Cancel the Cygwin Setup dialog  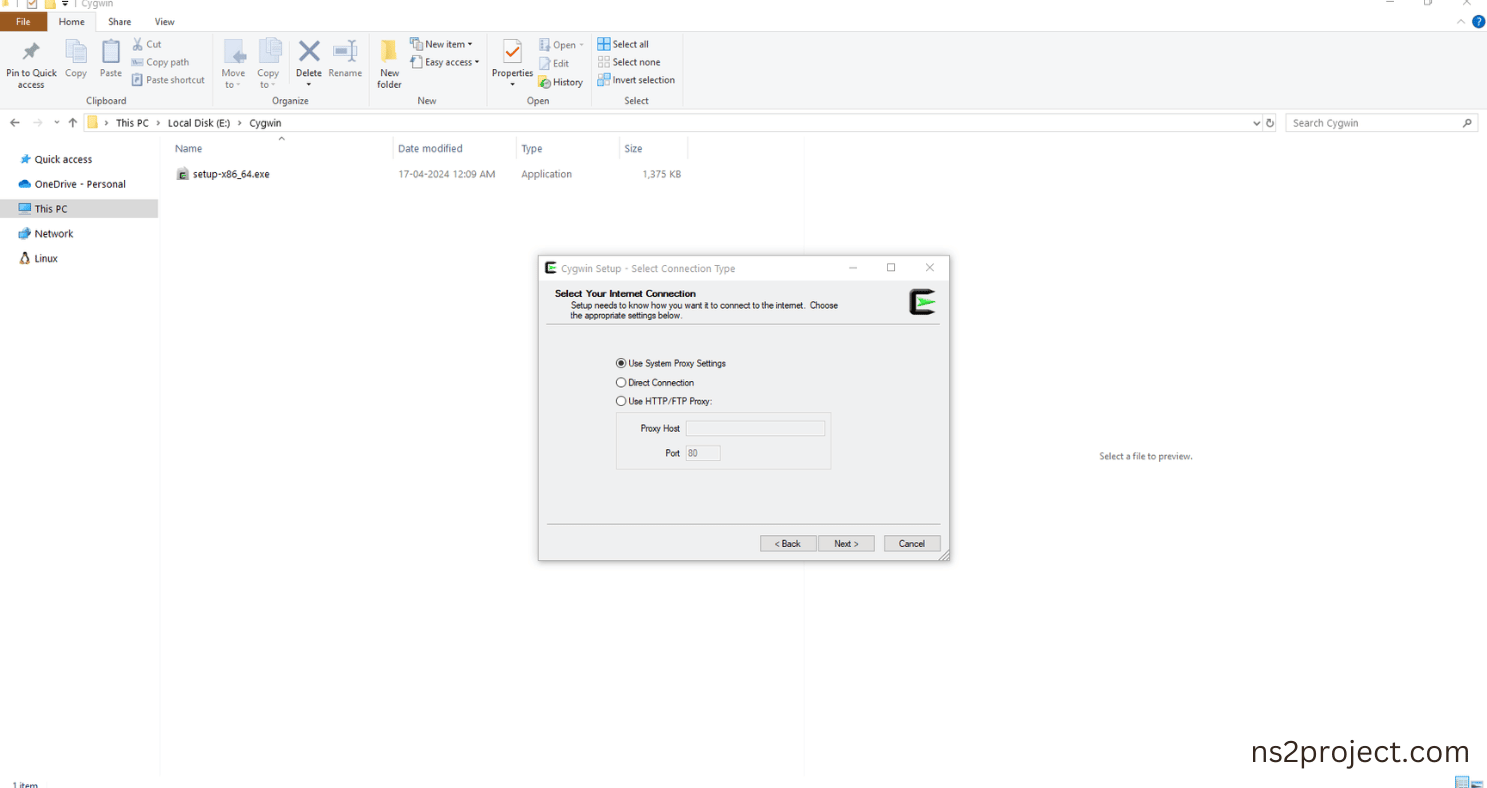(912, 544)
